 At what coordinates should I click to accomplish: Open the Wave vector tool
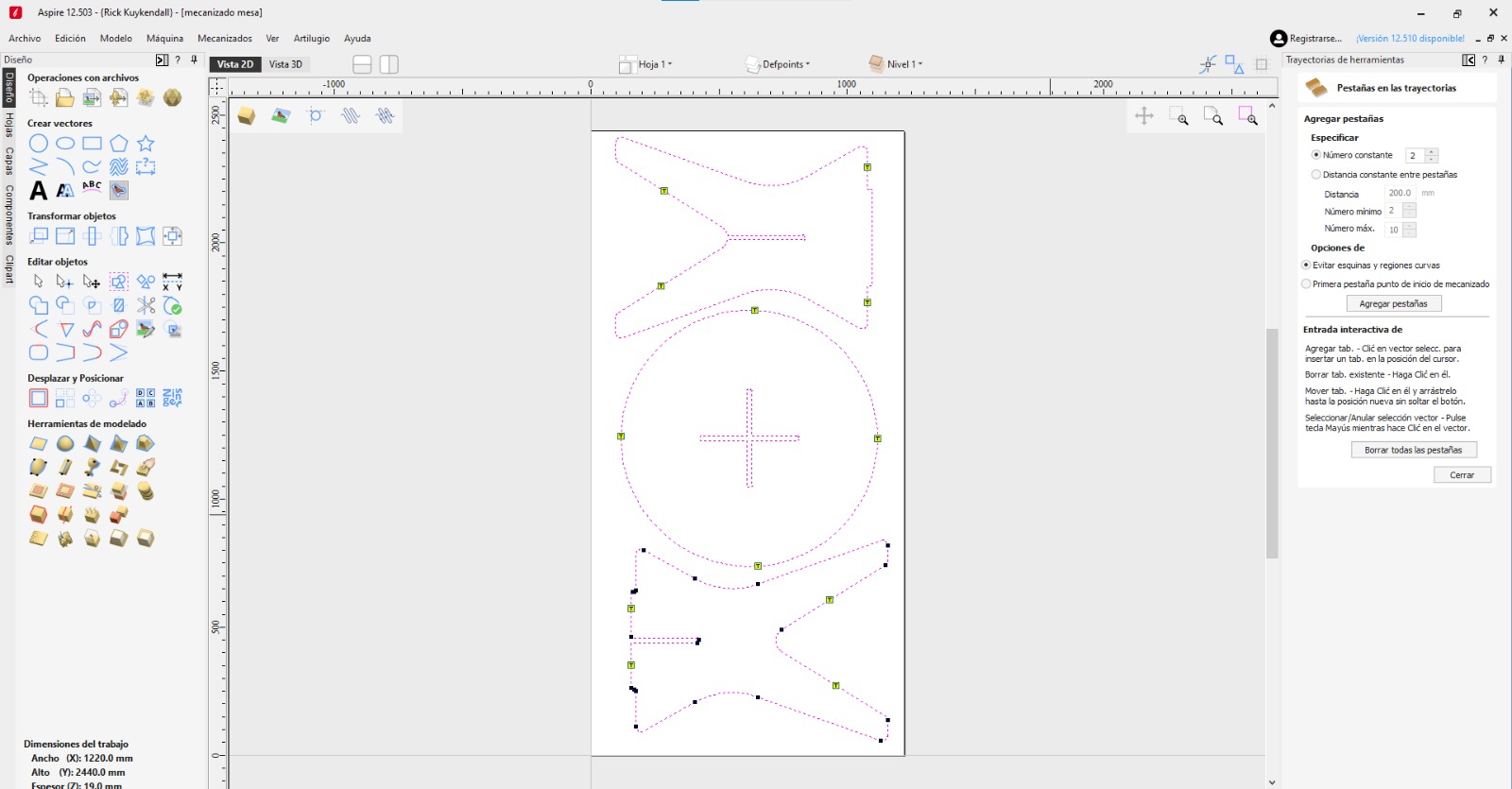118,167
